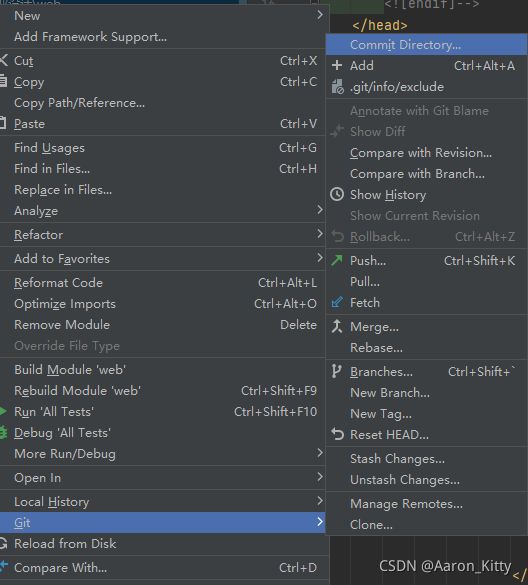Select Reformat Code menu item
Image resolution: width=528 pixels, height=585 pixels.
point(163,283)
